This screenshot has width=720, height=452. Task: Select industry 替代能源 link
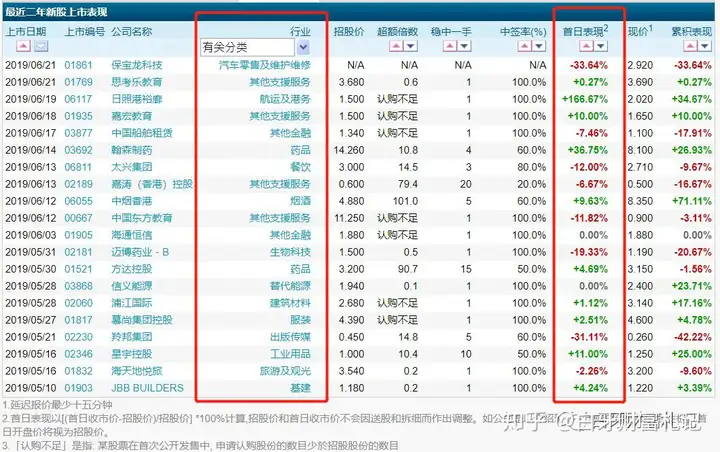pos(290,286)
